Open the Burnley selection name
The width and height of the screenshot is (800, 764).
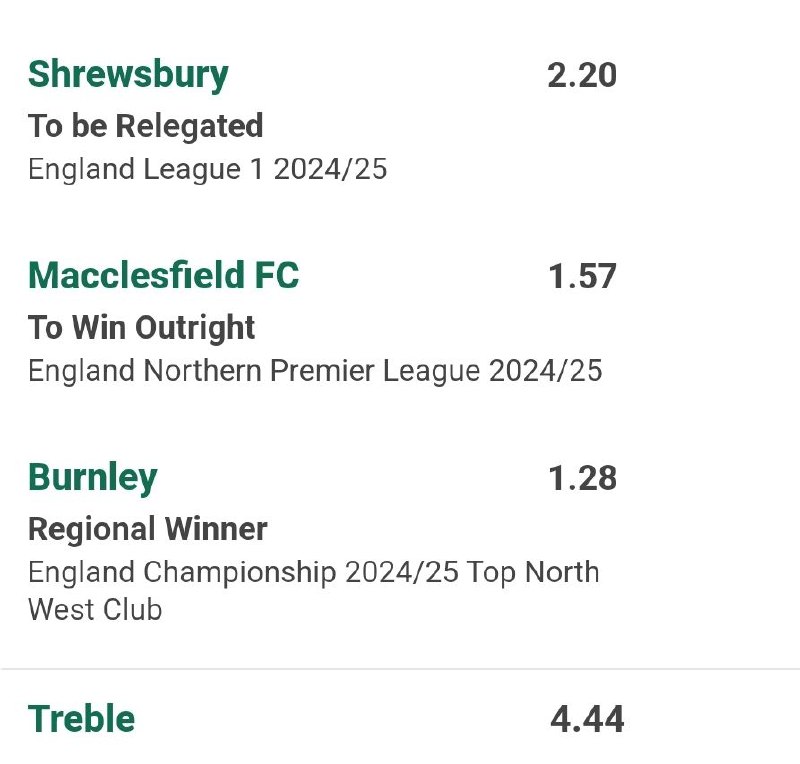pyautogui.click(x=93, y=479)
